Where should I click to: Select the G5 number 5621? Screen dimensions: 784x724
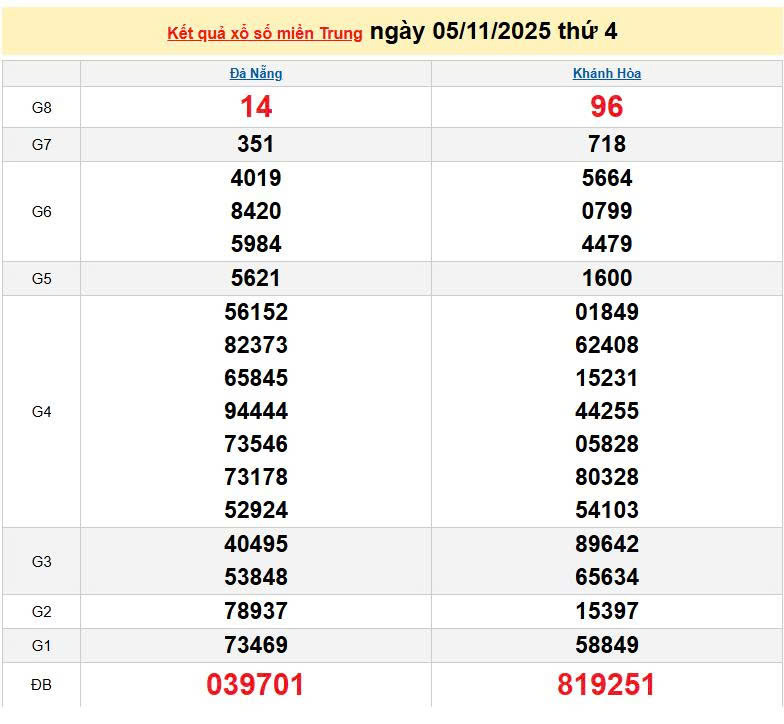(x=256, y=279)
